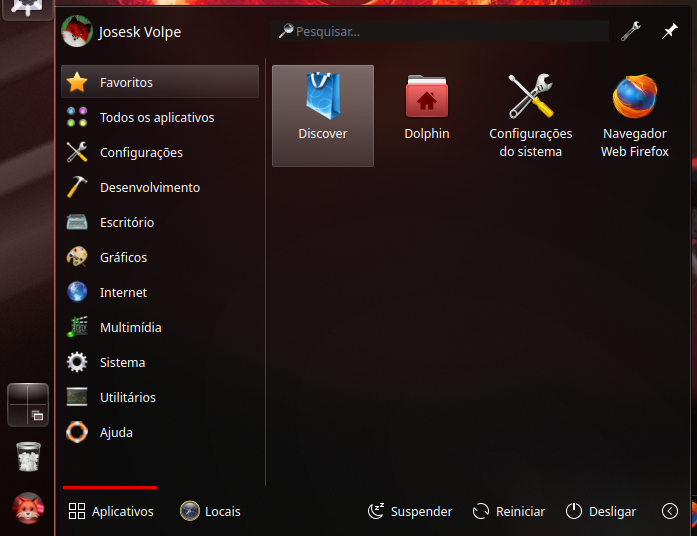Viewport: 697px width, 536px height.
Task: Open the trash bin in panel
Action: coord(28,456)
